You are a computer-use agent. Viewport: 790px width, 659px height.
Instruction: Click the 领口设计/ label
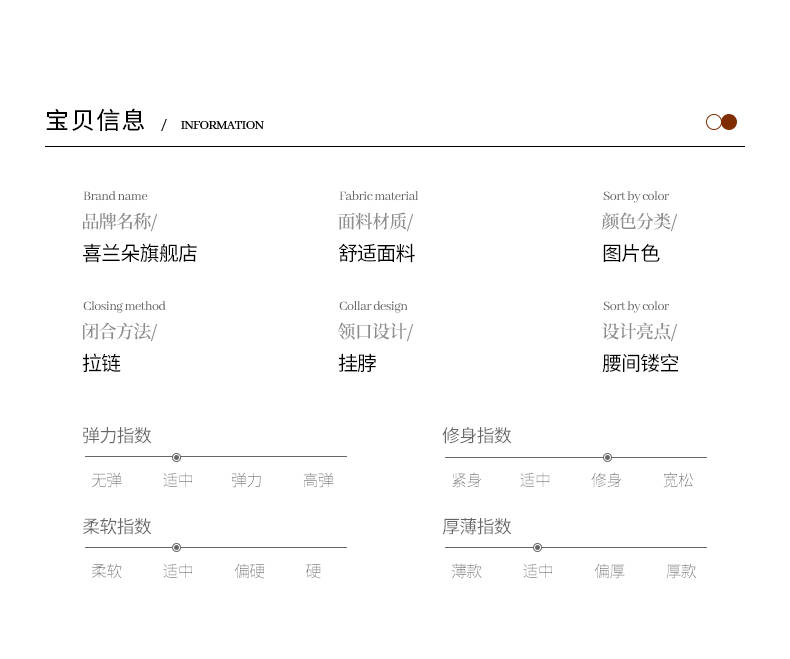tap(375, 332)
